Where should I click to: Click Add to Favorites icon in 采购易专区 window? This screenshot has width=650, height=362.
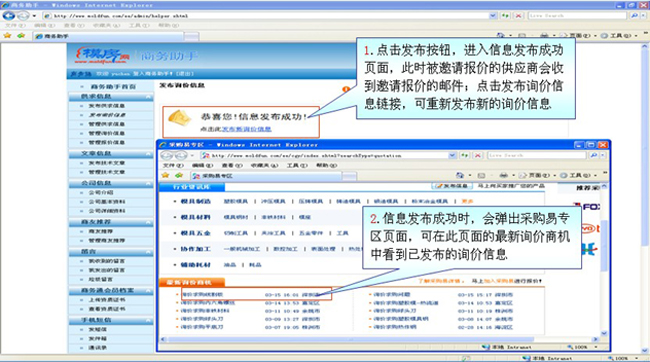pyautogui.click(x=179, y=175)
